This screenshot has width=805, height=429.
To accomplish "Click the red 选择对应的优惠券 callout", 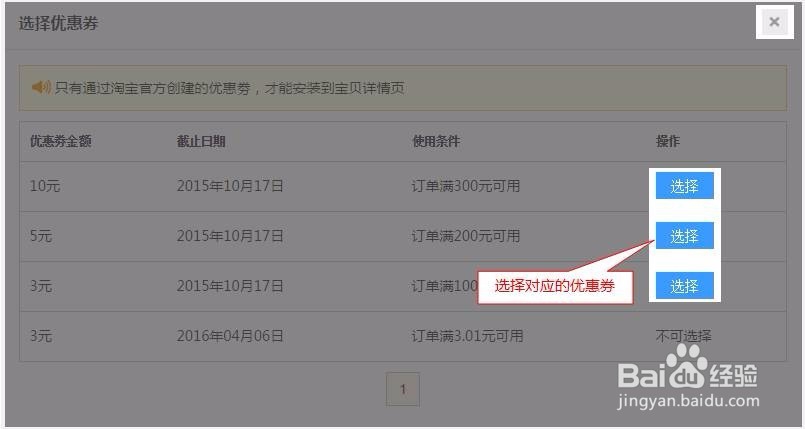I will [x=555, y=286].
